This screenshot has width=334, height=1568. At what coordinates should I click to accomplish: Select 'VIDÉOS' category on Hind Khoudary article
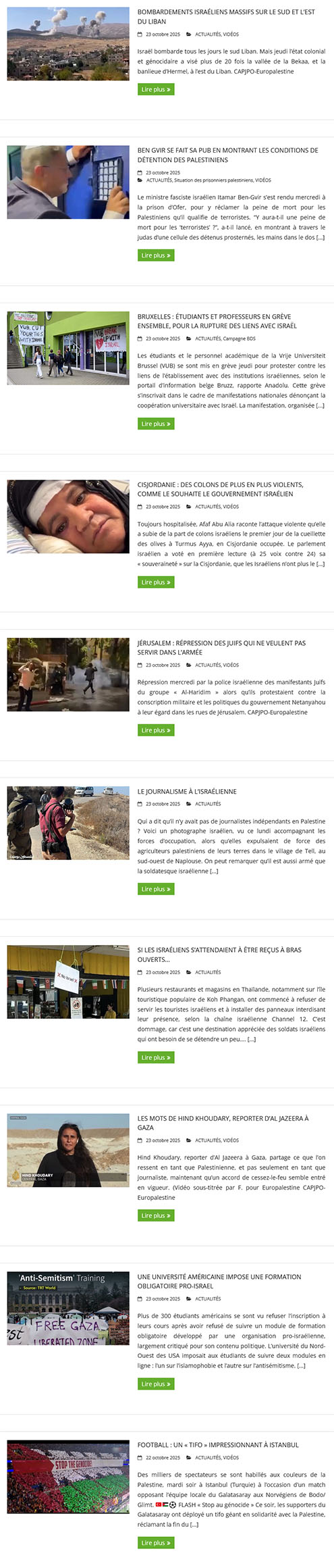pos(231,1140)
